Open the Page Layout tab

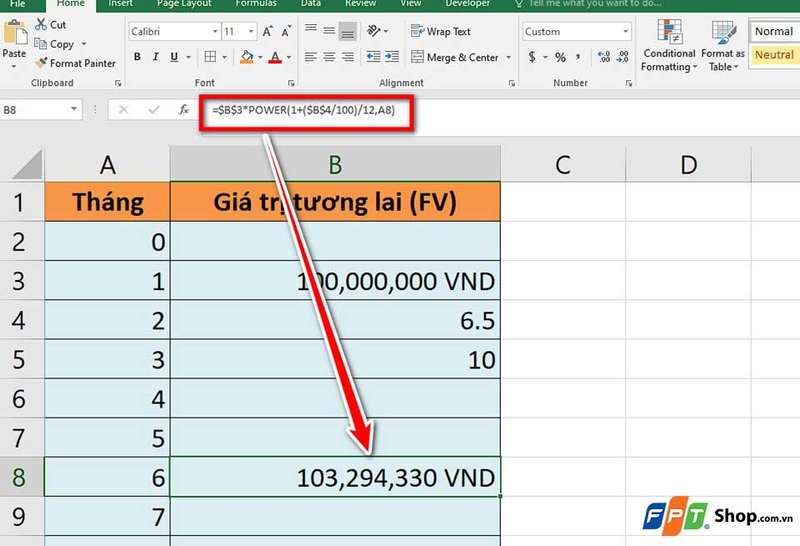tap(184, 4)
